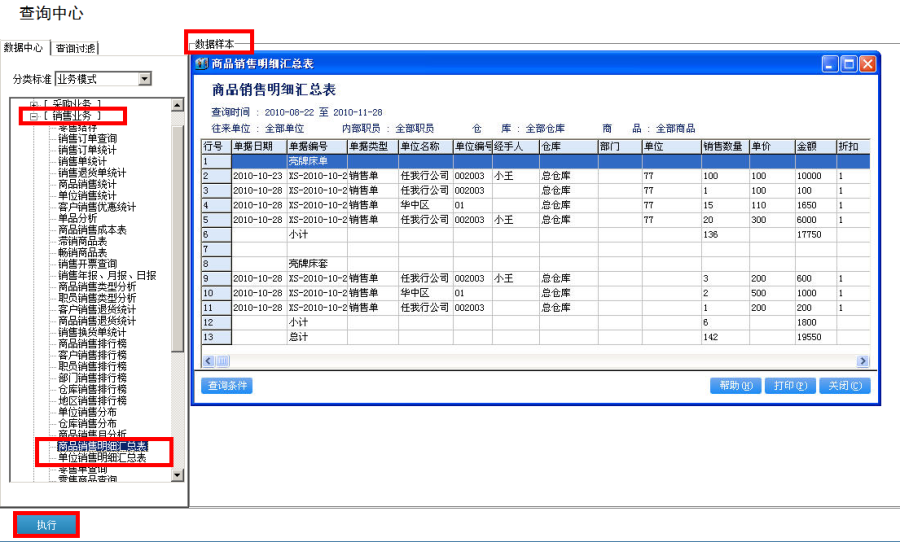The width and height of the screenshot is (900, 542).
Task: Switch to the 查询过滤 tab
Action: (76, 48)
